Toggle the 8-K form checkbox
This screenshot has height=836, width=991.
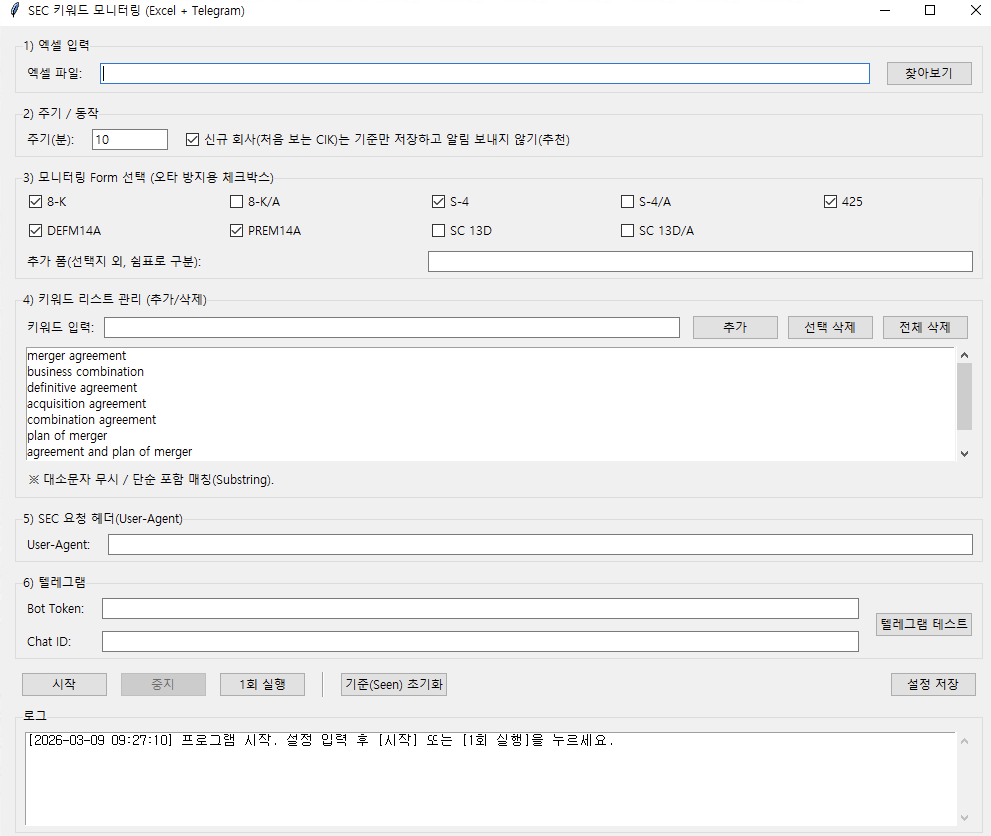pos(37,201)
